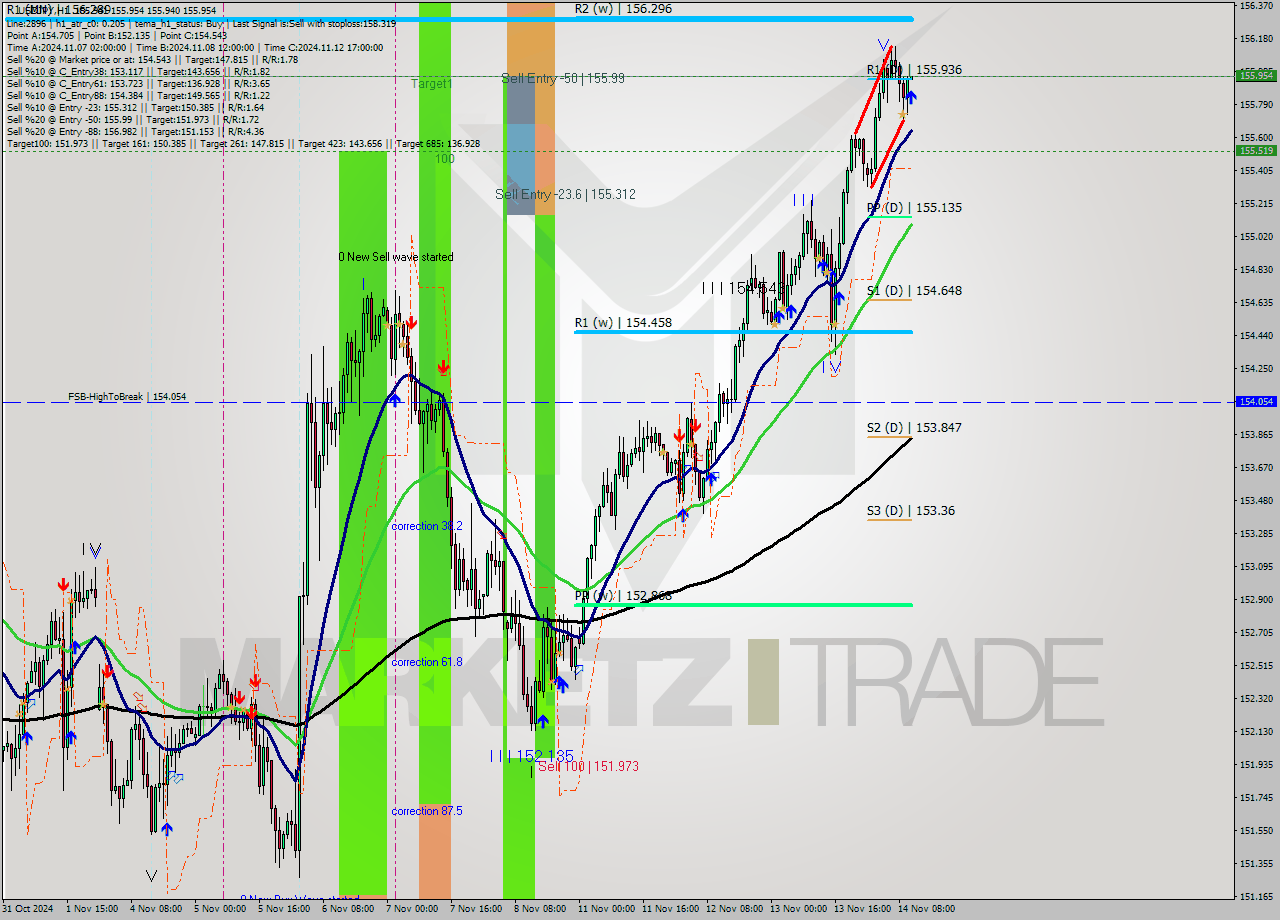Select the 156.180 price axis tick
1280x920 pixels.
pos(1256,39)
